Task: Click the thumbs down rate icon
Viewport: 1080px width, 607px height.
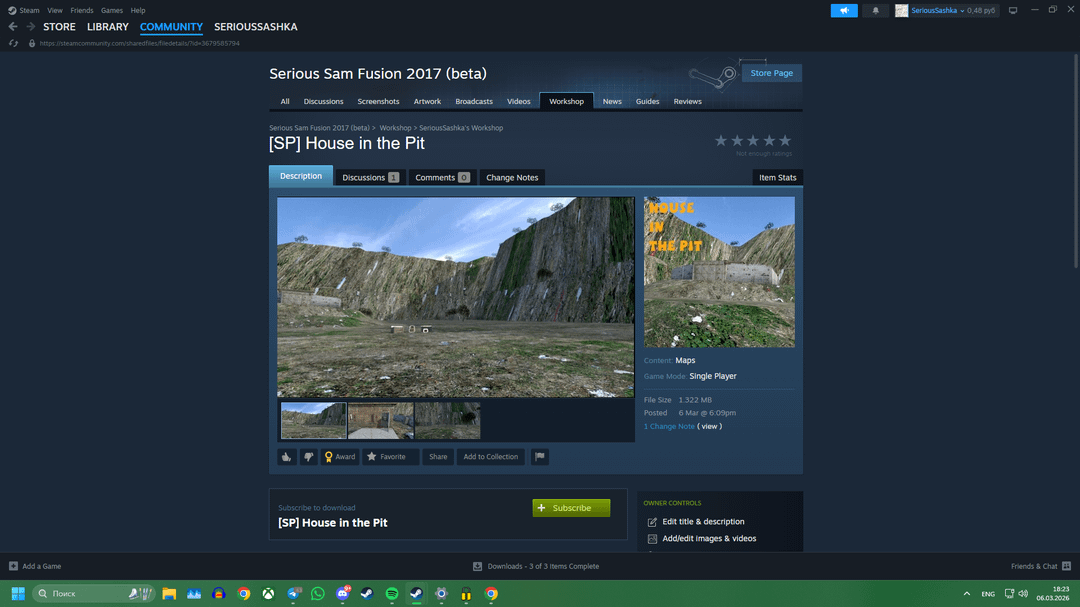Action: pyautogui.click(x=309, y=457)
